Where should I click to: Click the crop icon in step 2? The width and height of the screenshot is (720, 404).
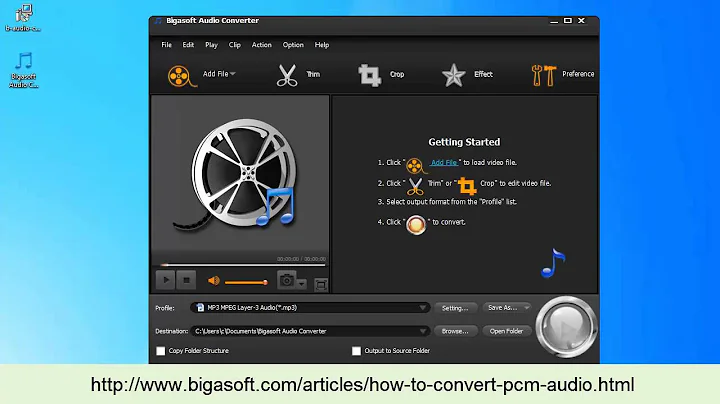point(467,186)
